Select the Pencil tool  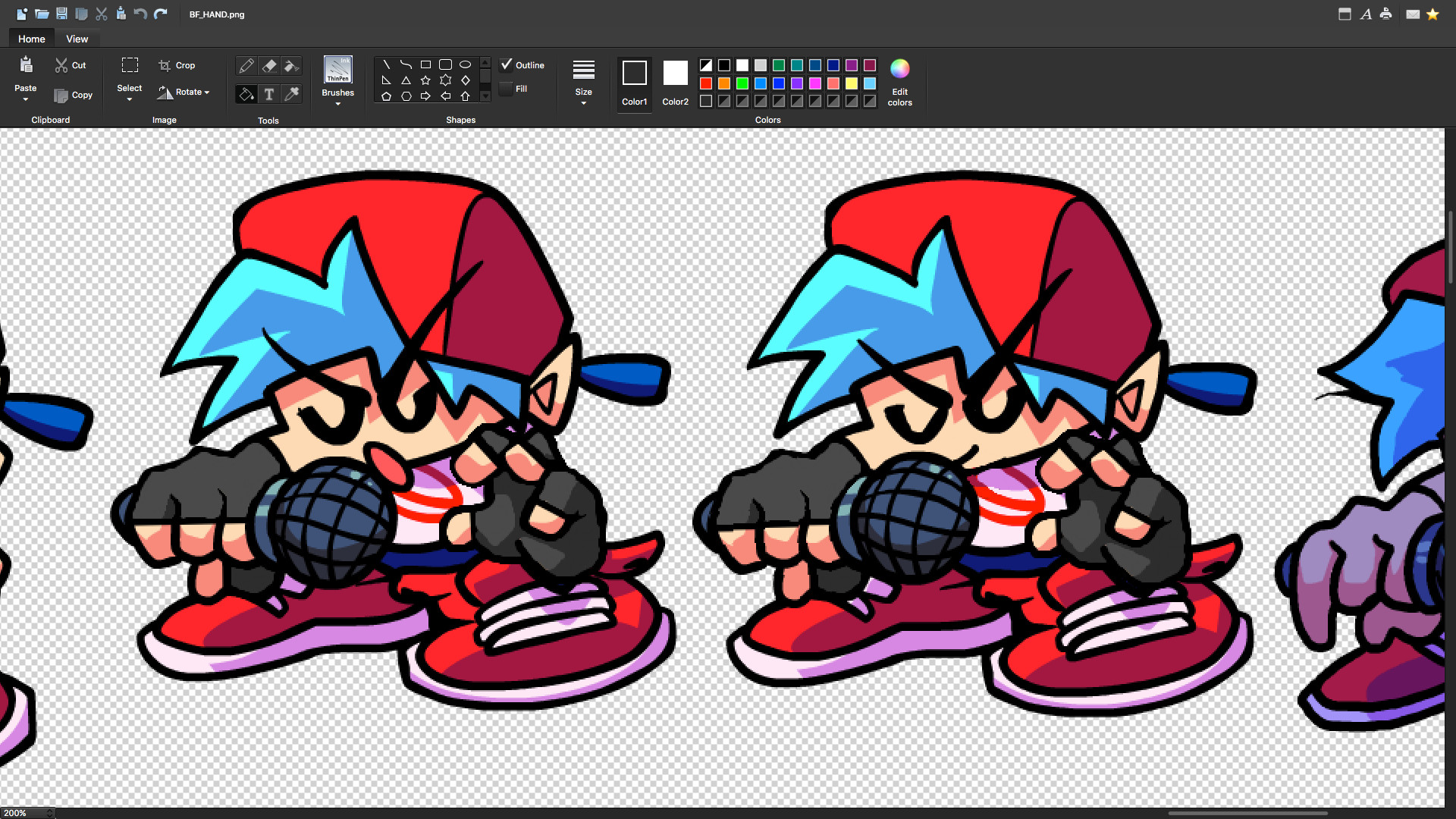(246, 67)
